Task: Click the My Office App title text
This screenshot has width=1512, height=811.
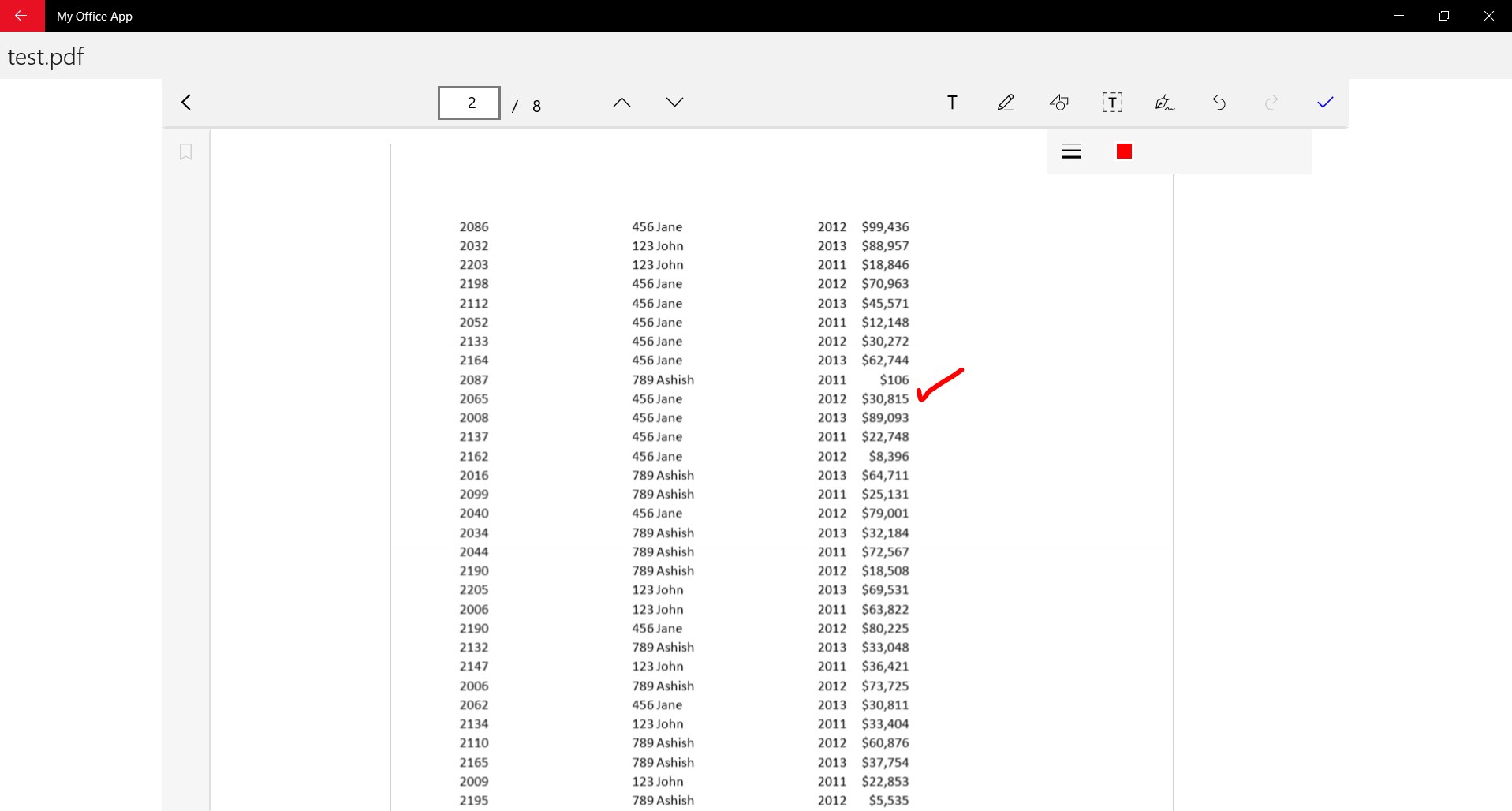Action: pyautogui.click(x=95, y=17)
